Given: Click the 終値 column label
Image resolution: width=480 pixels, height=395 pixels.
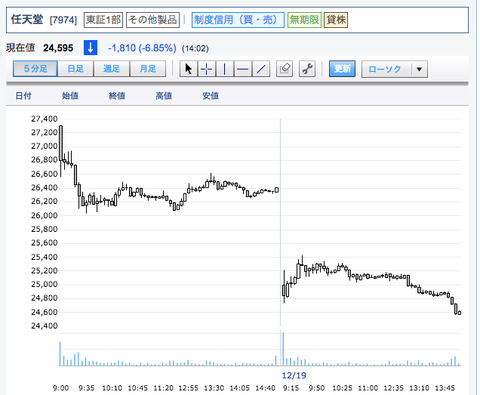Looking at the screenshot, I should pos(117,96).
